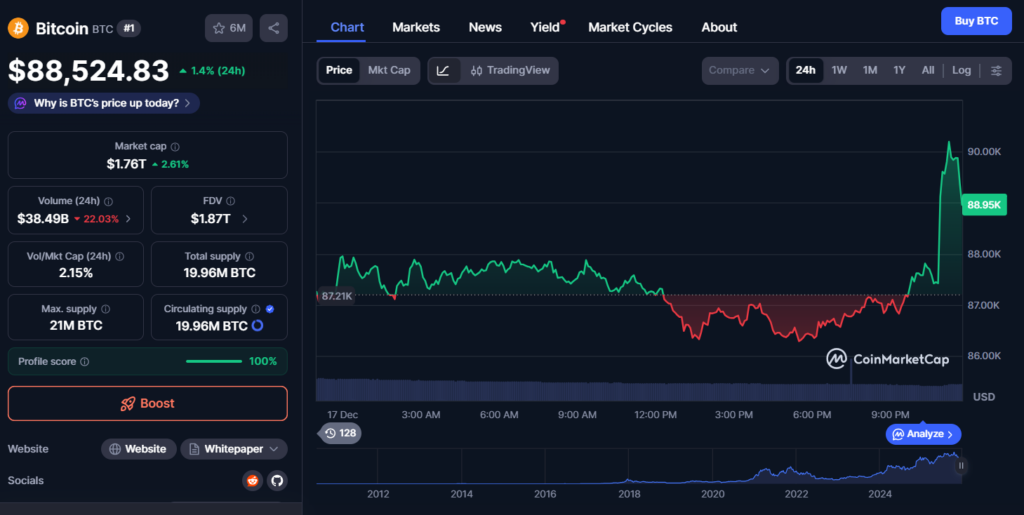Open the Compare dropdown
The image size is (1024, 515).
[x=740, y=70]
